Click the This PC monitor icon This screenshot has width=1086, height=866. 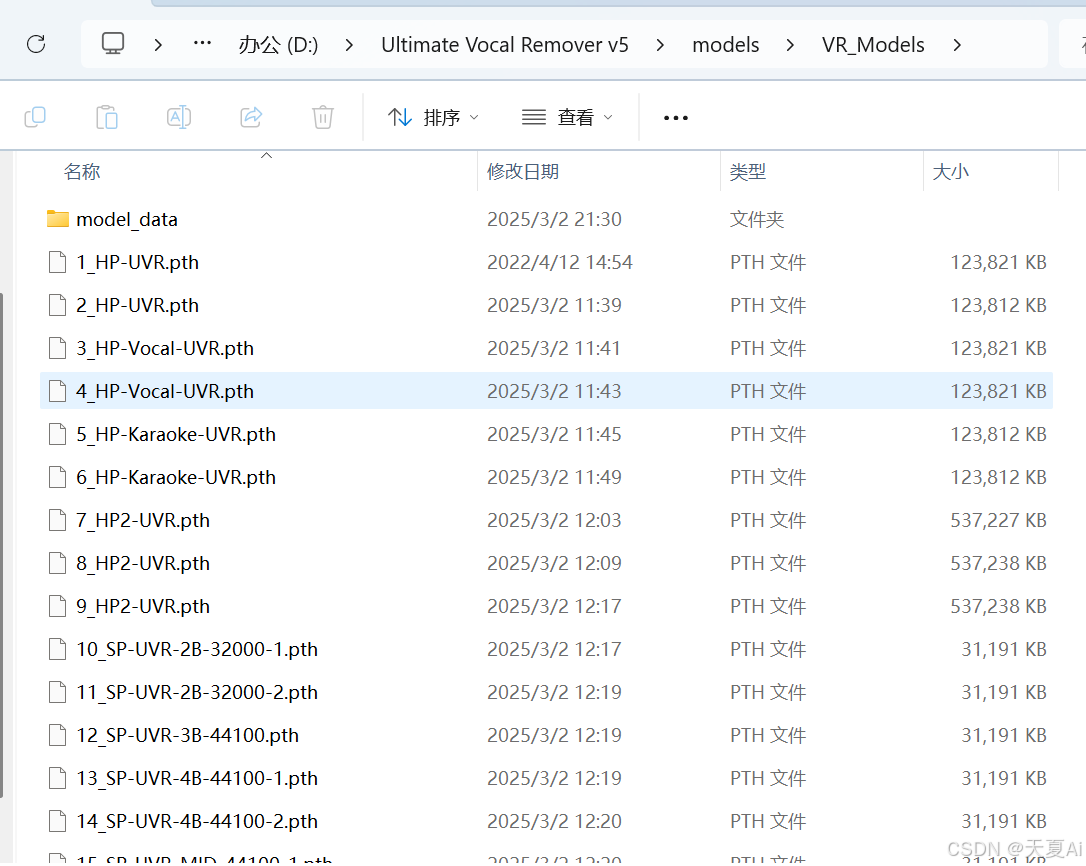[113, 44]
